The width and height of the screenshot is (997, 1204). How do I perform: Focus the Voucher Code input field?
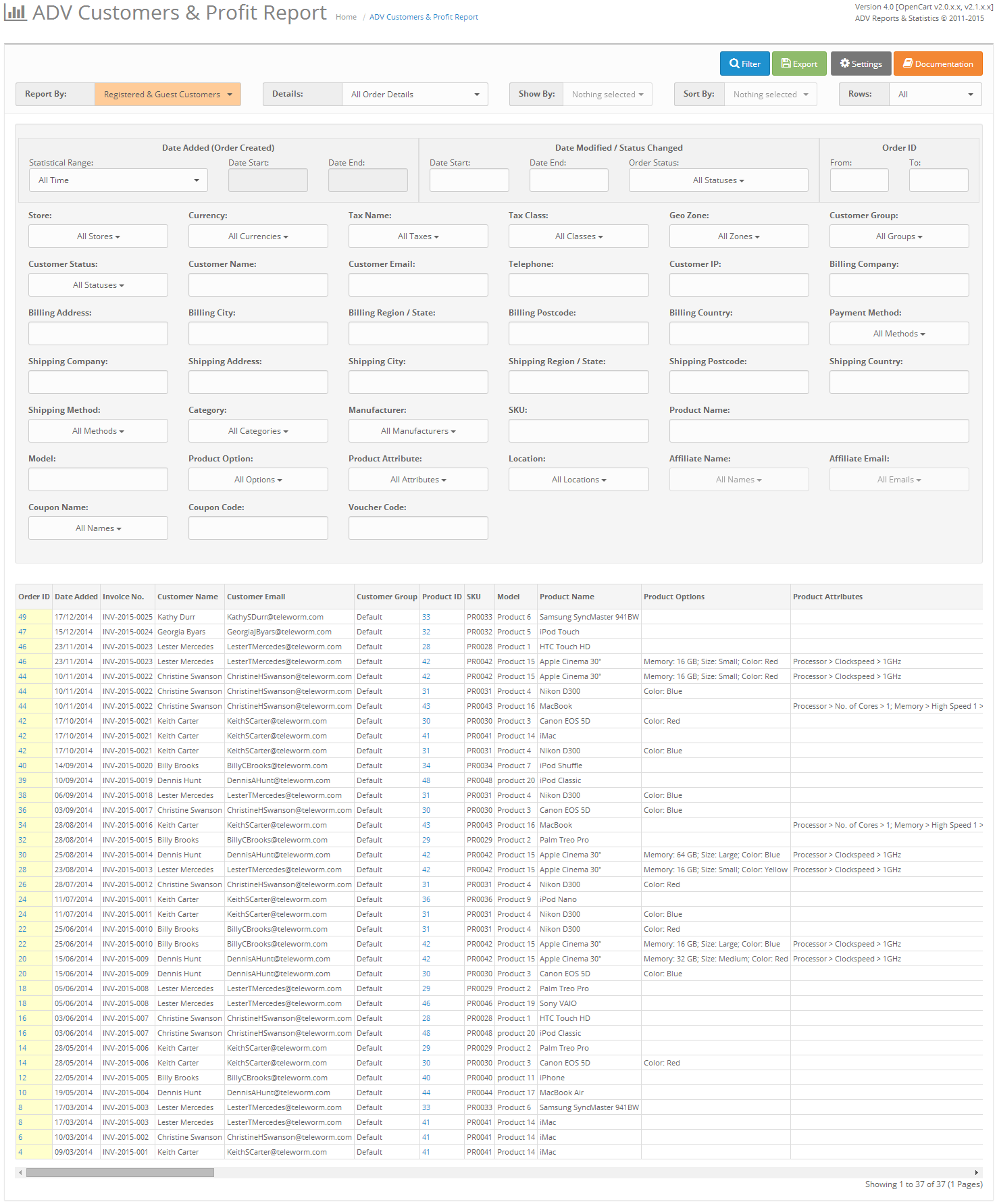418,528
